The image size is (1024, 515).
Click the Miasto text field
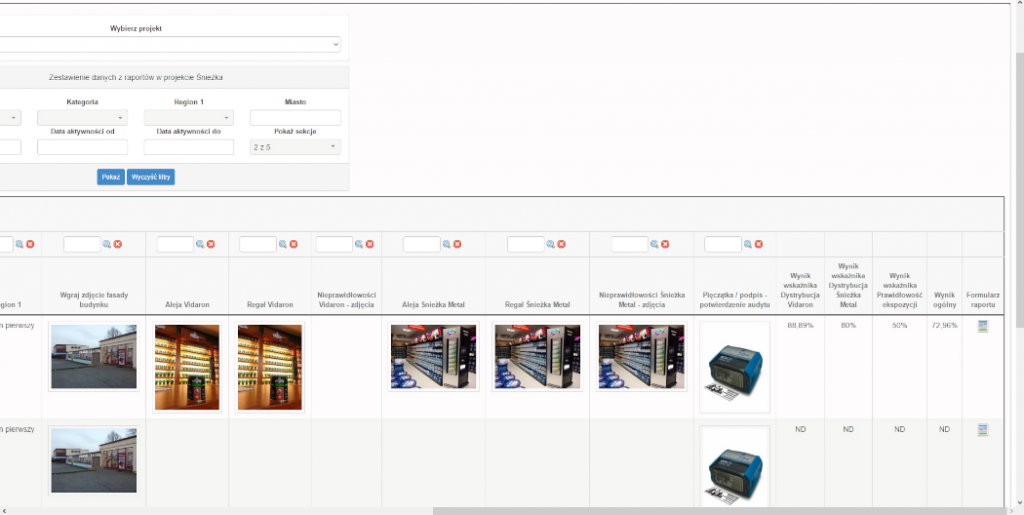(x=295, y=118)
